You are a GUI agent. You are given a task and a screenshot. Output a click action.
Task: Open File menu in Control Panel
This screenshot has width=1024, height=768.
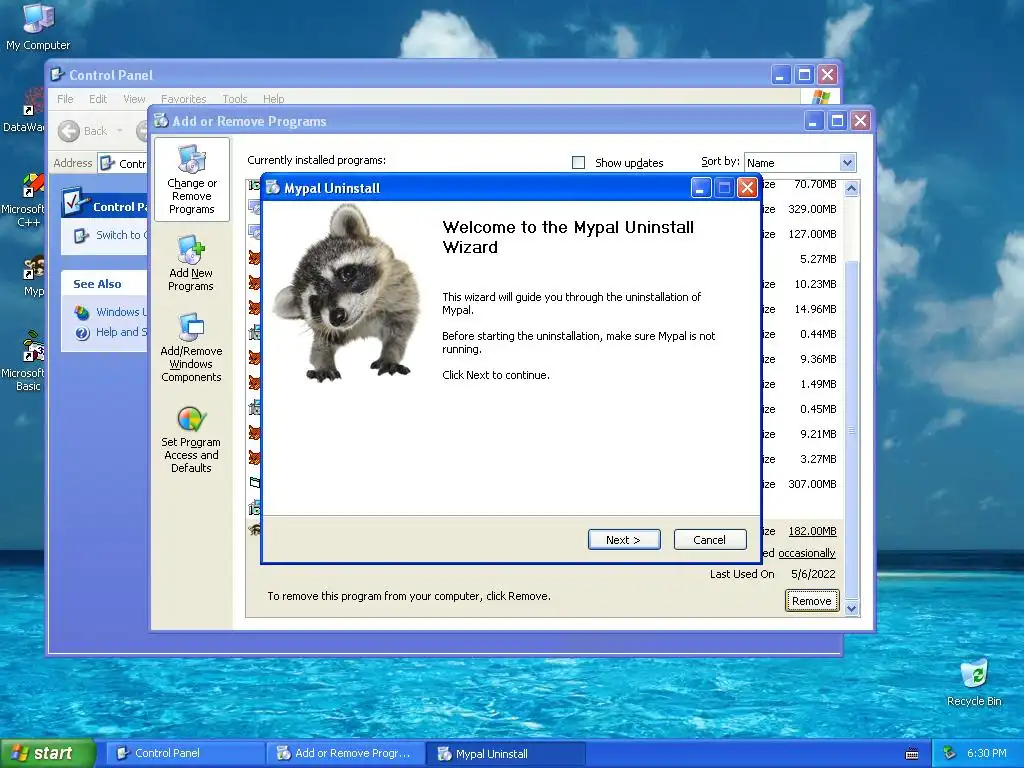click(65, 99)
